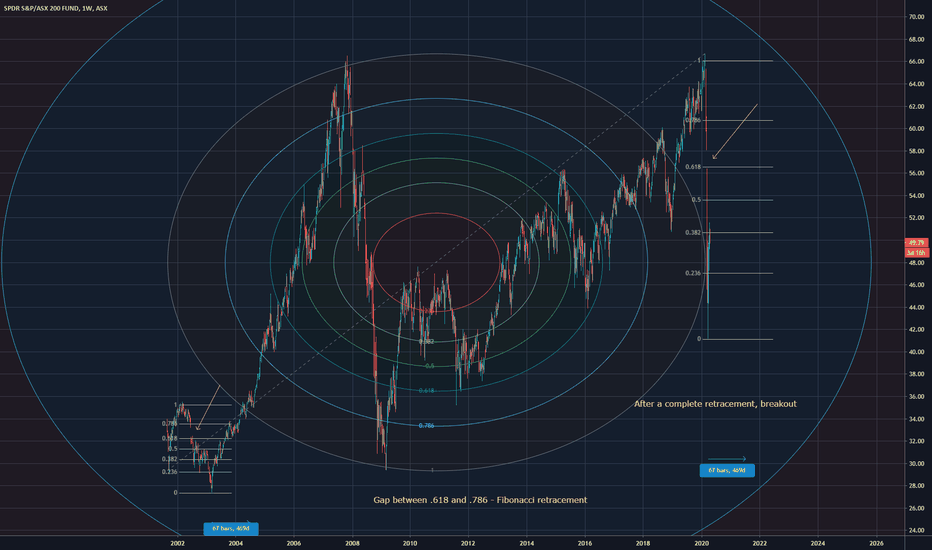This screenshot has height=550, width=932.
Task: Click the 42.00 price axis label
Action: (915, 329)
